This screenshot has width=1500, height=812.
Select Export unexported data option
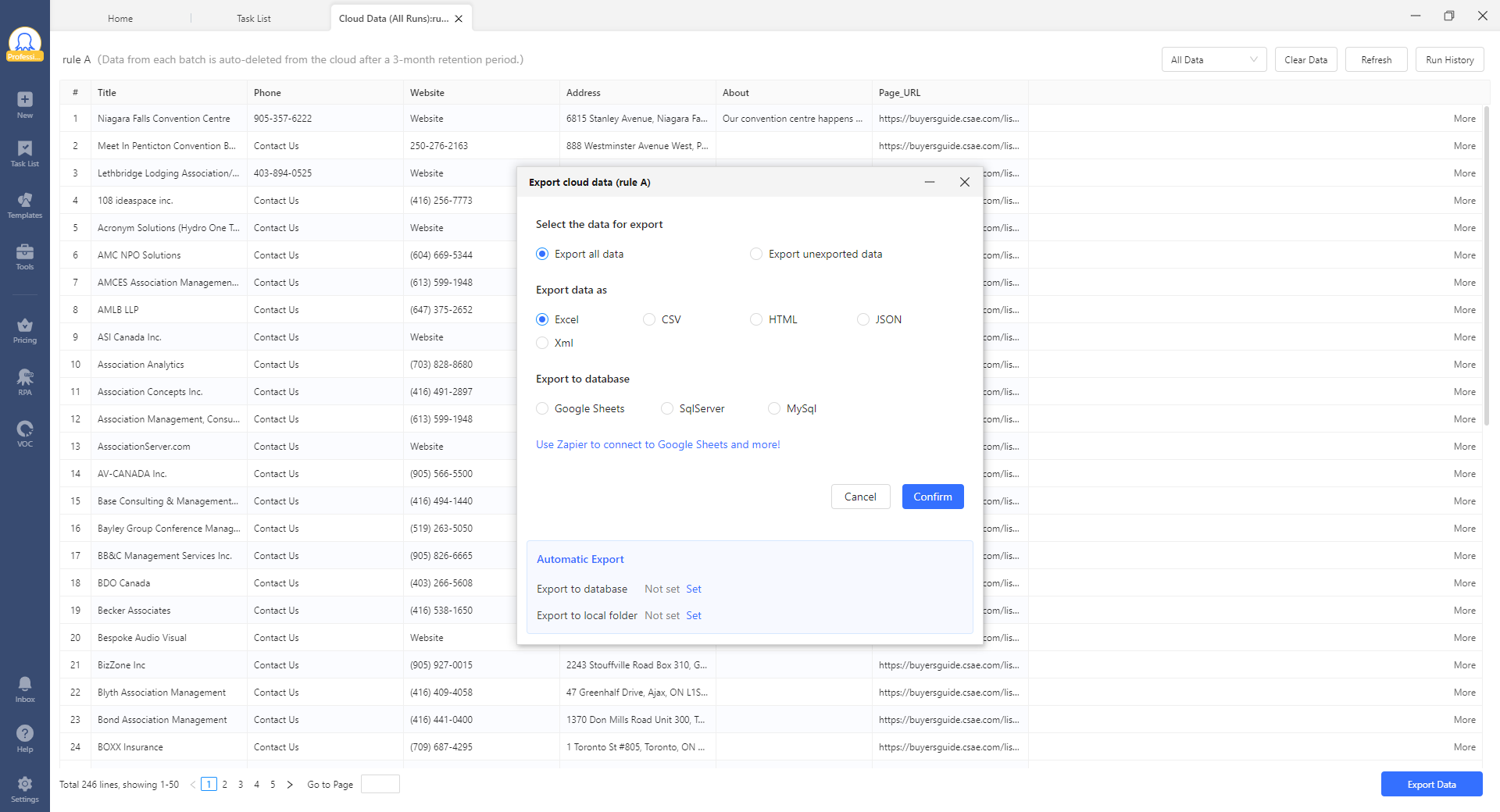(756, 254)
